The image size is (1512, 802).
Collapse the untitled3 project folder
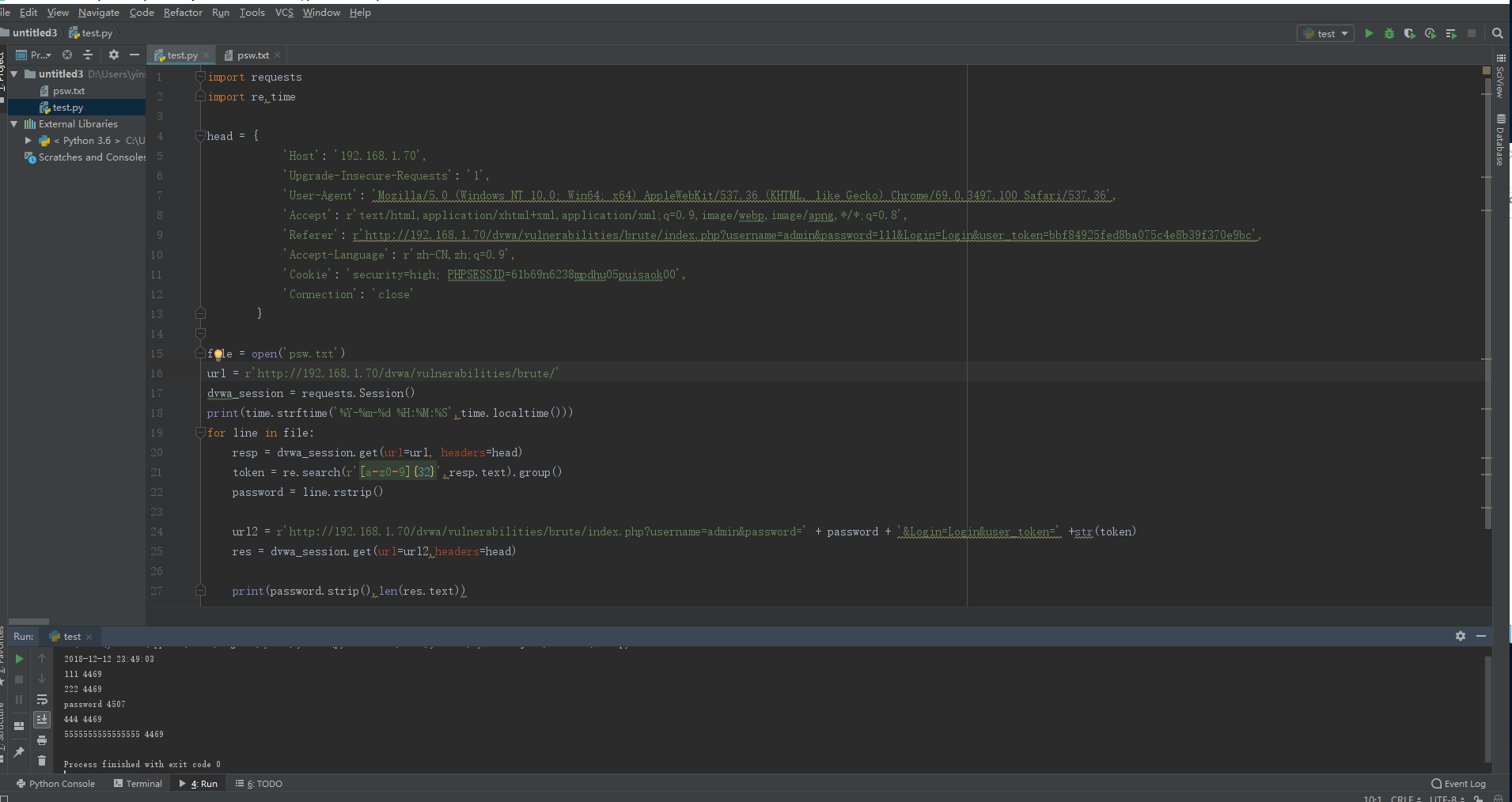[x=14, y=74]
